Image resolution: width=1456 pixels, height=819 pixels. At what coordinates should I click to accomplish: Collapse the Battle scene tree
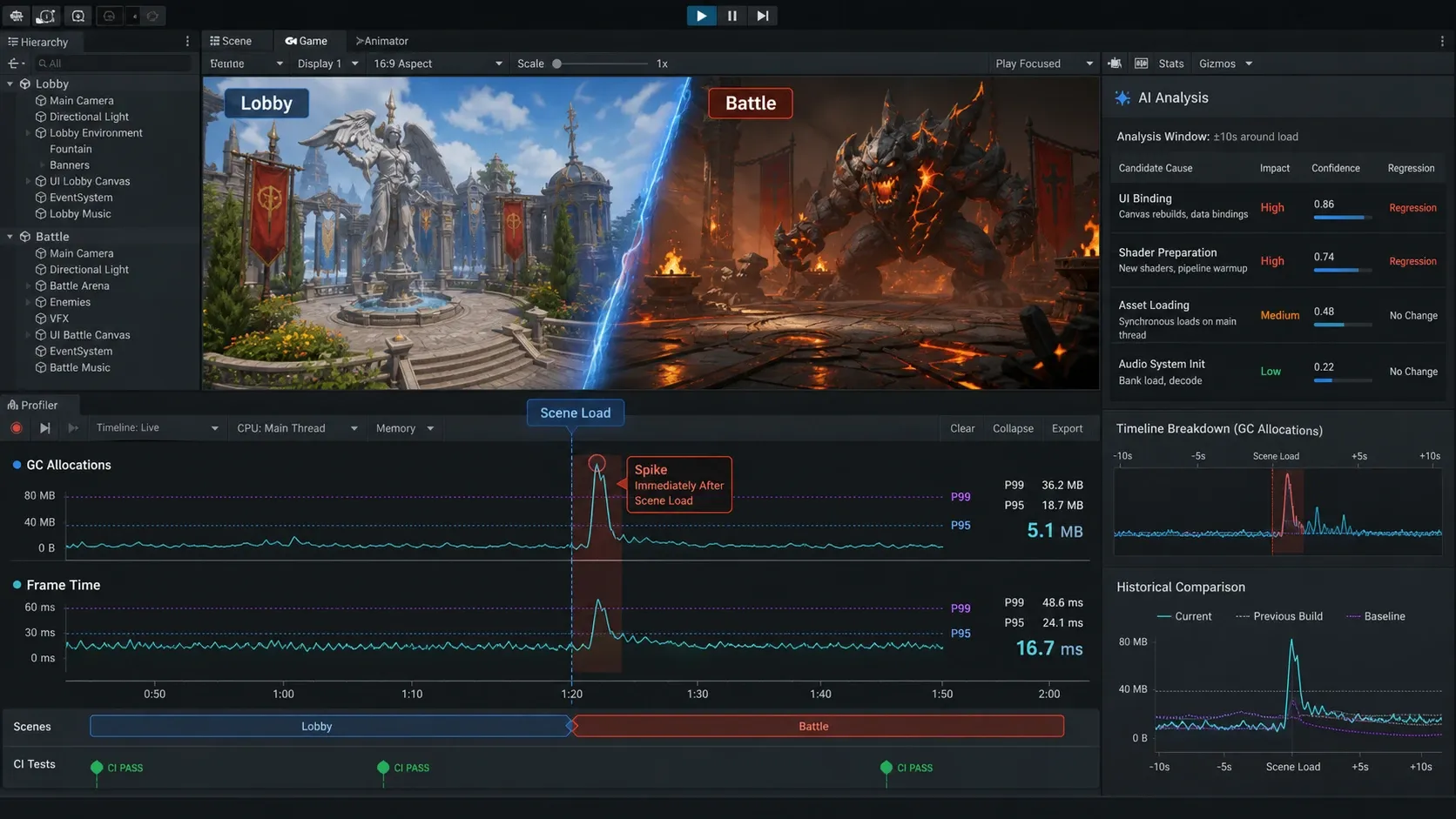click(10, 237)
